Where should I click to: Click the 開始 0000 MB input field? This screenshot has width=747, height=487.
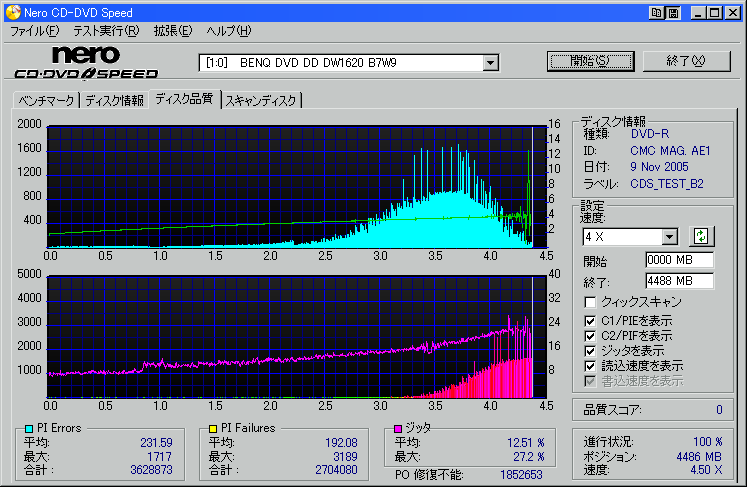[679, 260]
